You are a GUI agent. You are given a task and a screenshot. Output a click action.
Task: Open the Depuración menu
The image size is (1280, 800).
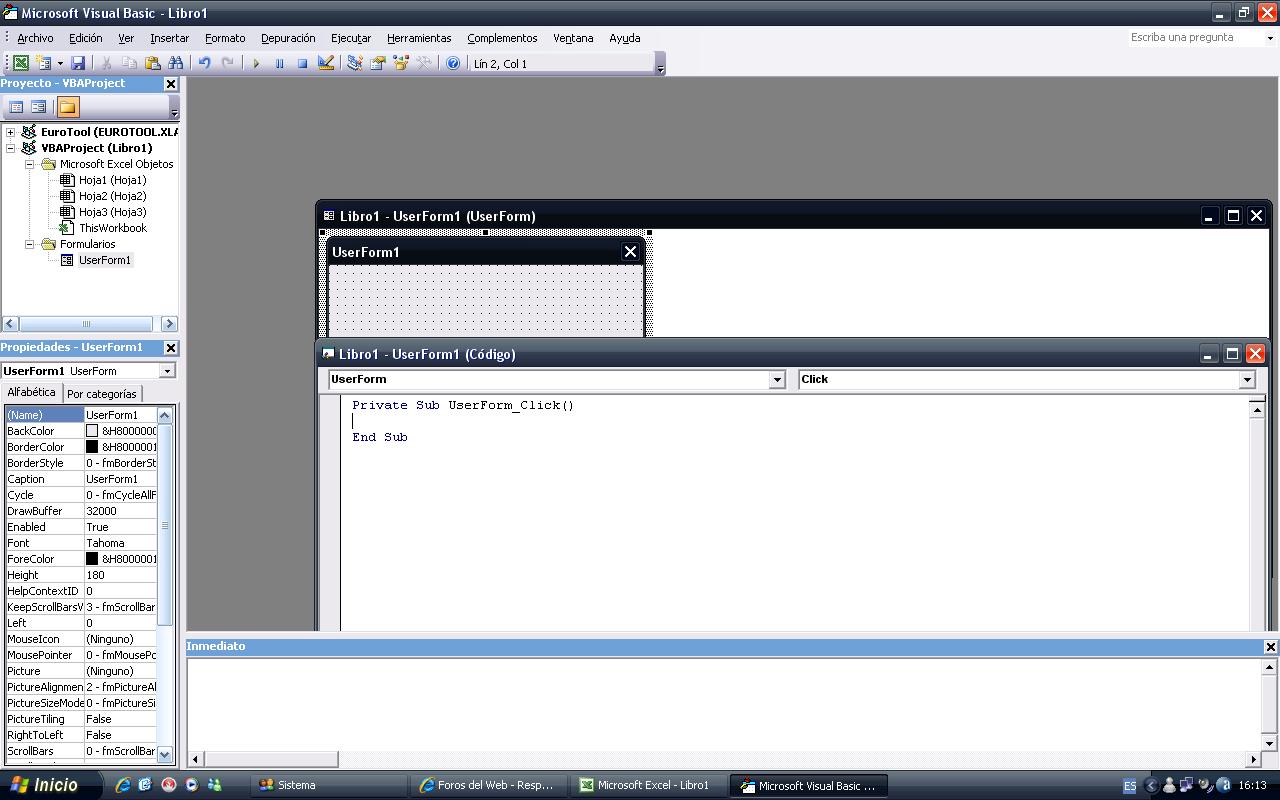[288, 38]
